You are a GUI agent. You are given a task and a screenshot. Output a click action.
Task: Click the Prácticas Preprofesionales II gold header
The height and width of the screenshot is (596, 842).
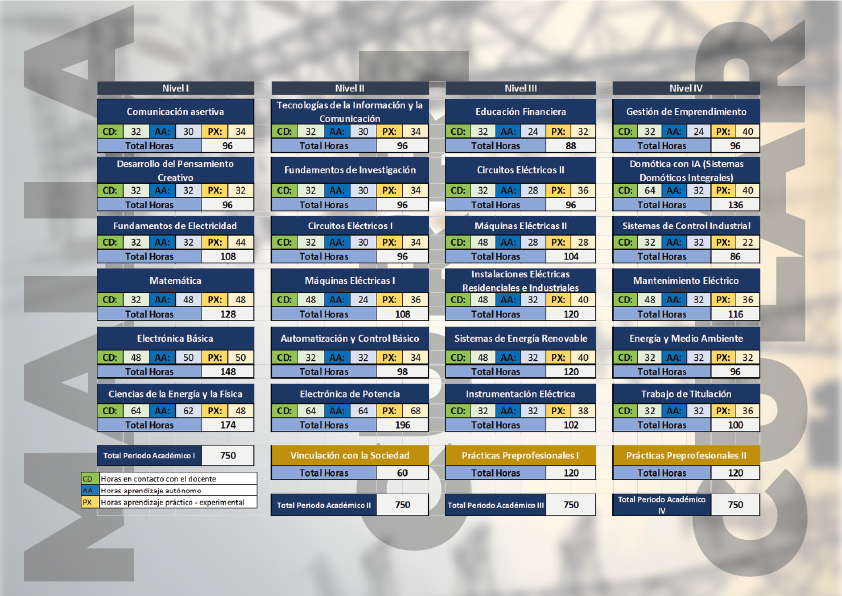click(686, 455)
